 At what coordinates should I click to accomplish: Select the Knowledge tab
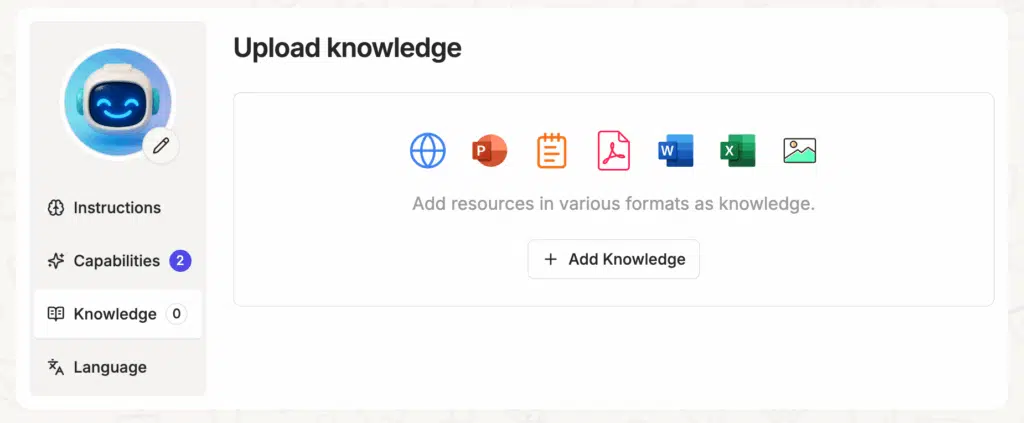point(115,314)
